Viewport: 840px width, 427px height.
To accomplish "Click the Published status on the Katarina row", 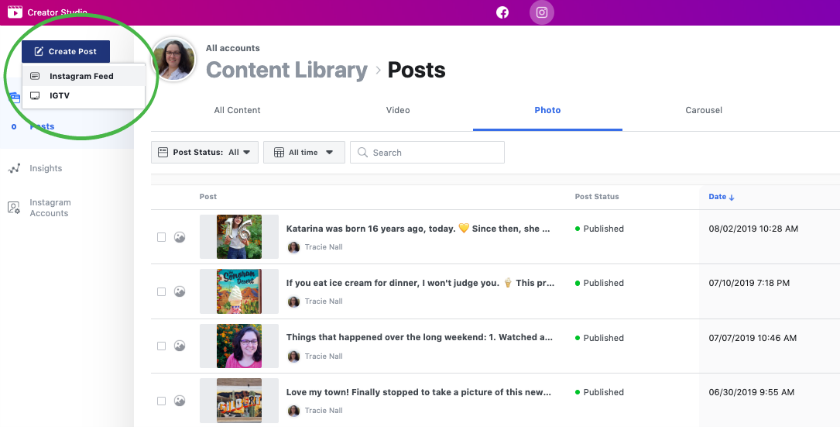I will [x=599, y=229].
